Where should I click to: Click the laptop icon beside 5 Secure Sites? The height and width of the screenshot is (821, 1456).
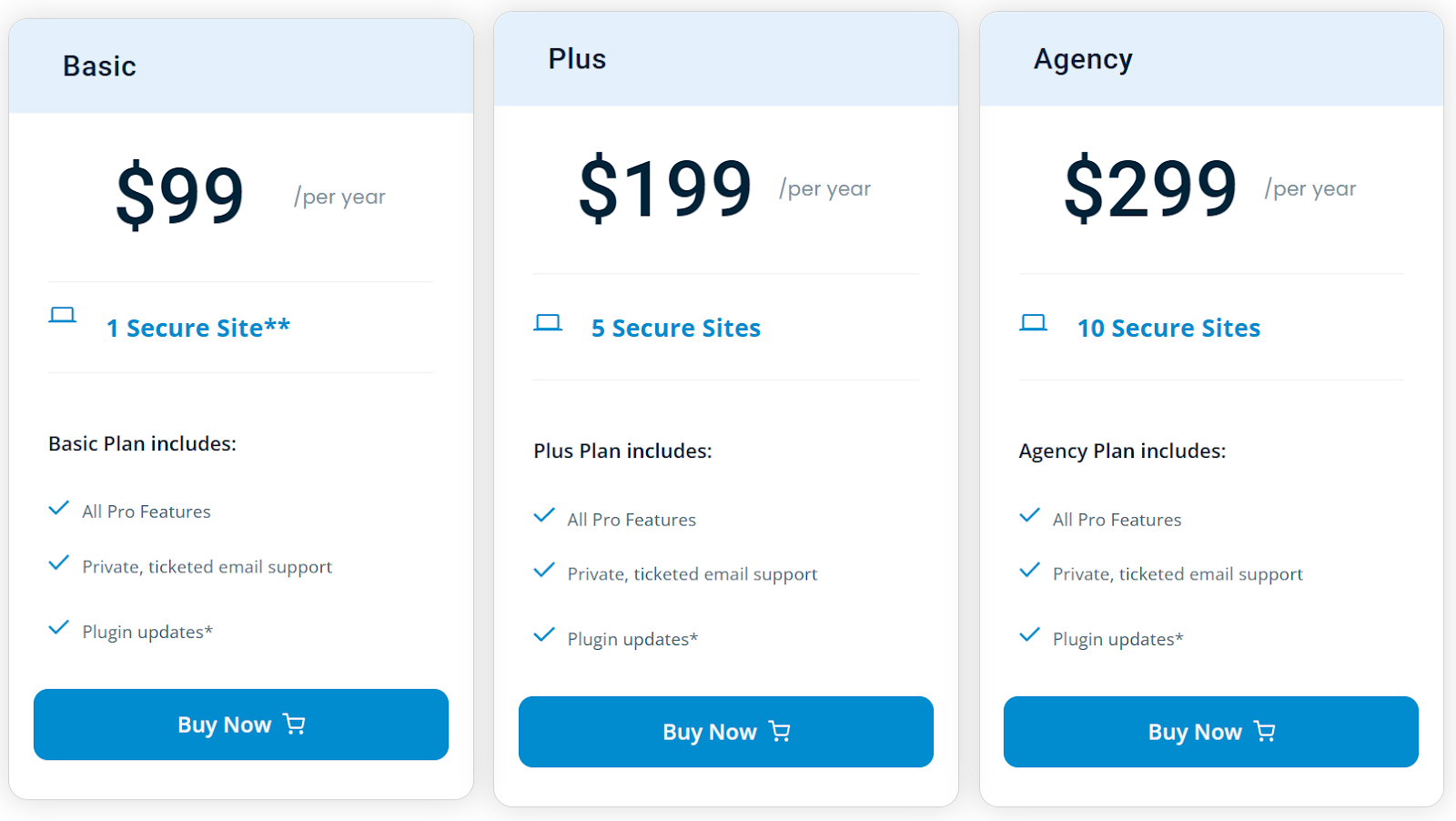click(548, 322)
